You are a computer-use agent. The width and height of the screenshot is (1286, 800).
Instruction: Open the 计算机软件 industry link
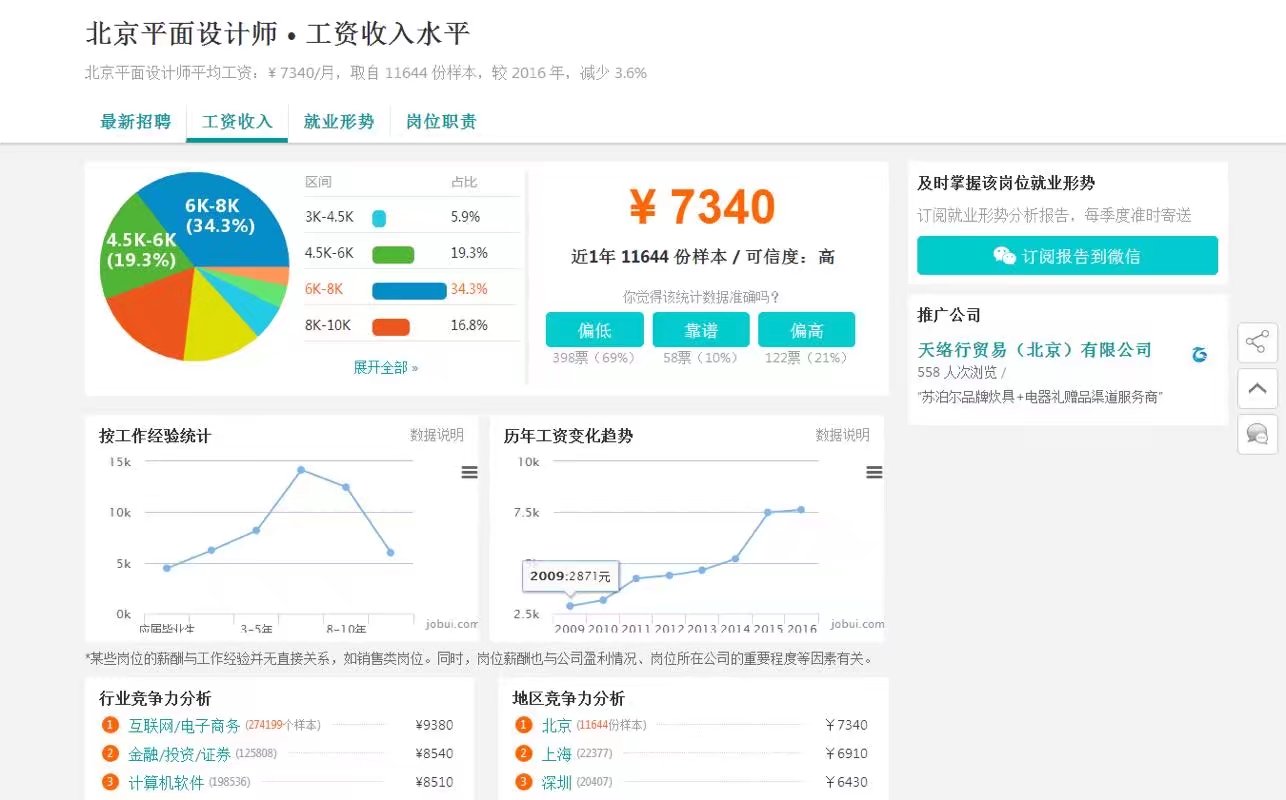coord(166,782)
